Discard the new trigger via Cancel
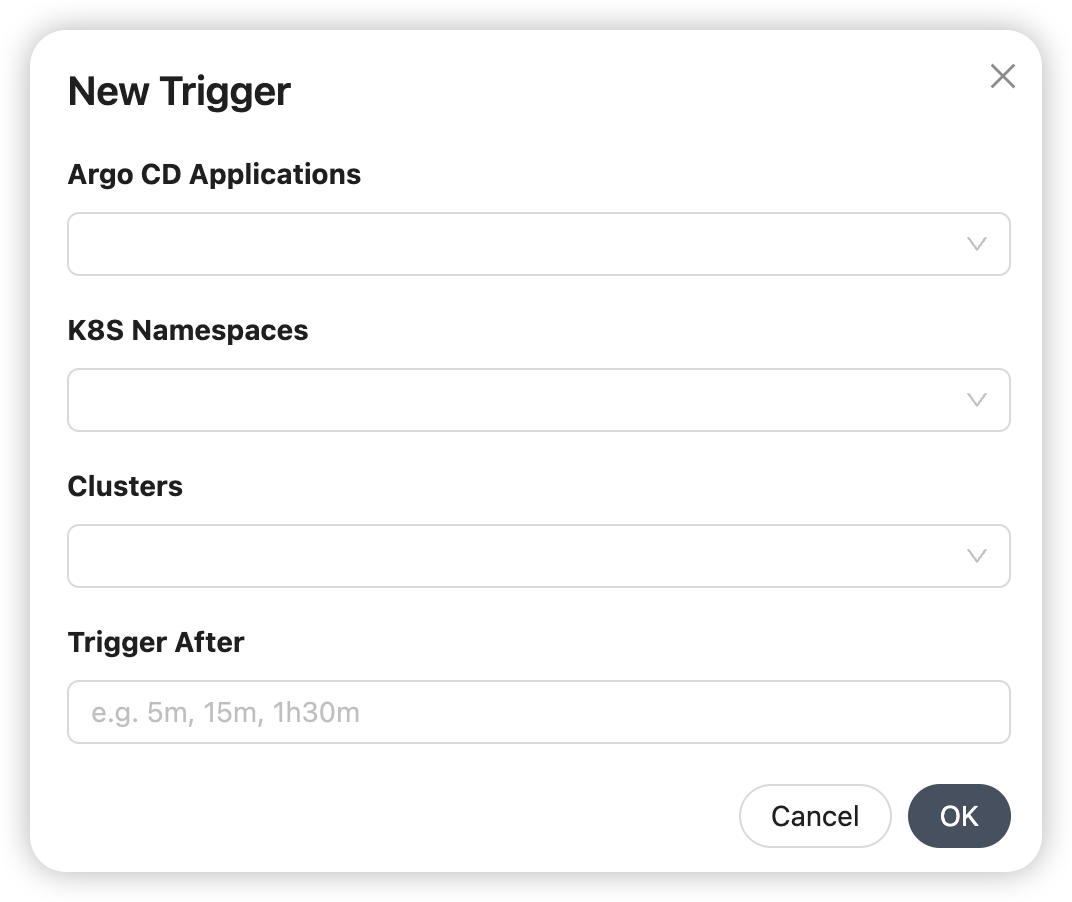 click(814, 816)
